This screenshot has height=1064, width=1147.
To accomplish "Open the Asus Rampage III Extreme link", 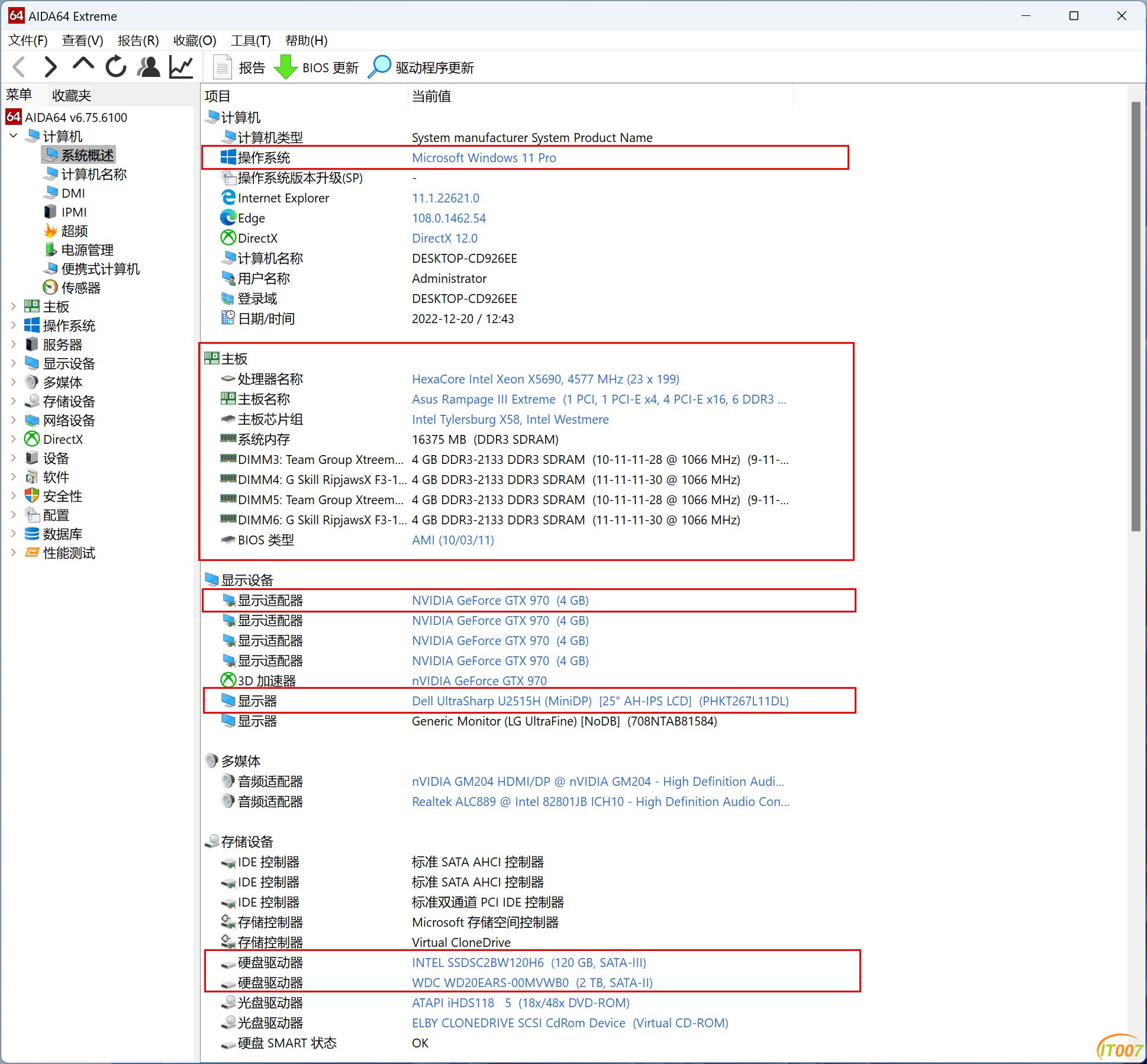I will click(599, 399).
